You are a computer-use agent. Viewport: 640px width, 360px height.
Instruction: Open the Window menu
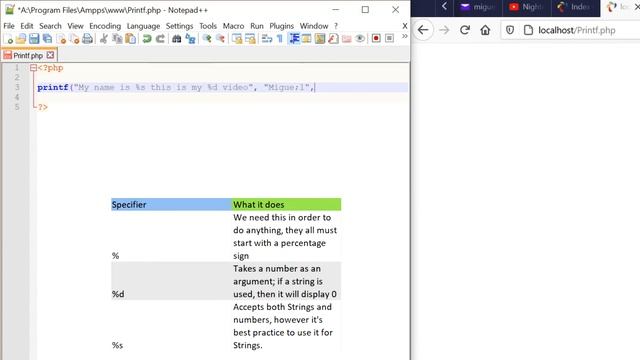coord(313,26)
